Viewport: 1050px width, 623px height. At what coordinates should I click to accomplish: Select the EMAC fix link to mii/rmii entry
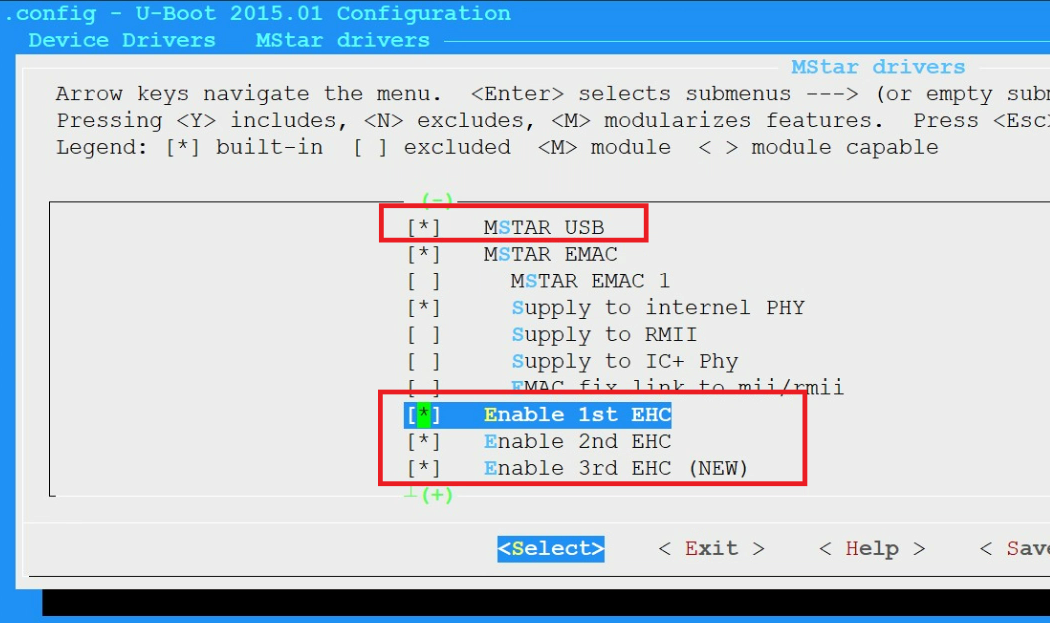677,388
